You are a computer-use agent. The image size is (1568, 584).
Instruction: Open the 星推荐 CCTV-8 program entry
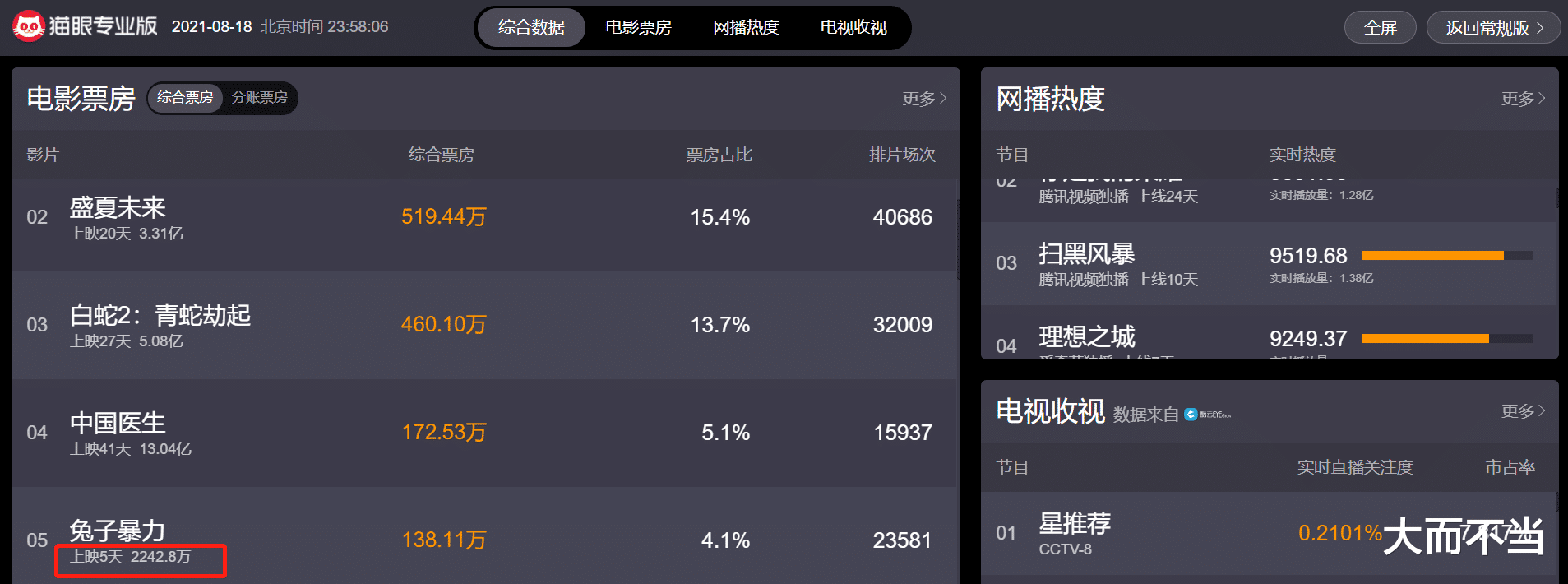pyautogui.click(x=1075, y=524)
